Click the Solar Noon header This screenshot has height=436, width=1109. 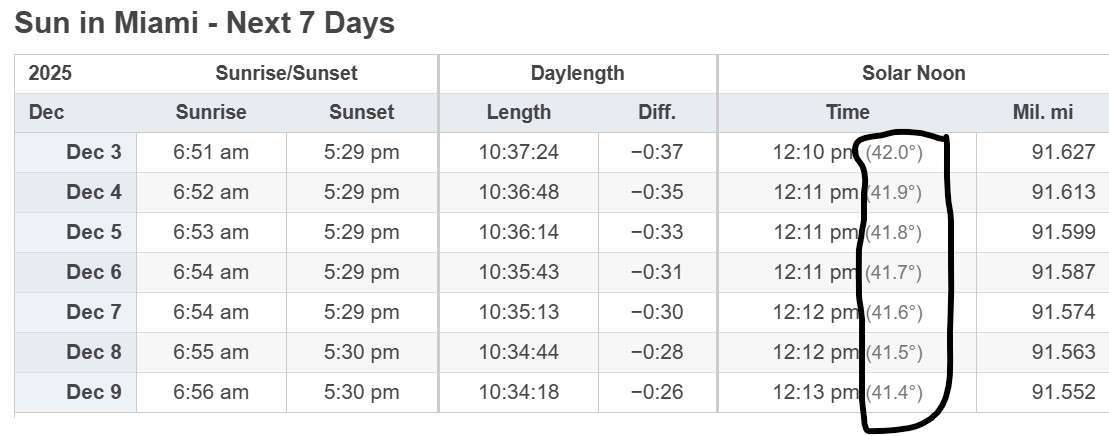[x=913, y=73]
